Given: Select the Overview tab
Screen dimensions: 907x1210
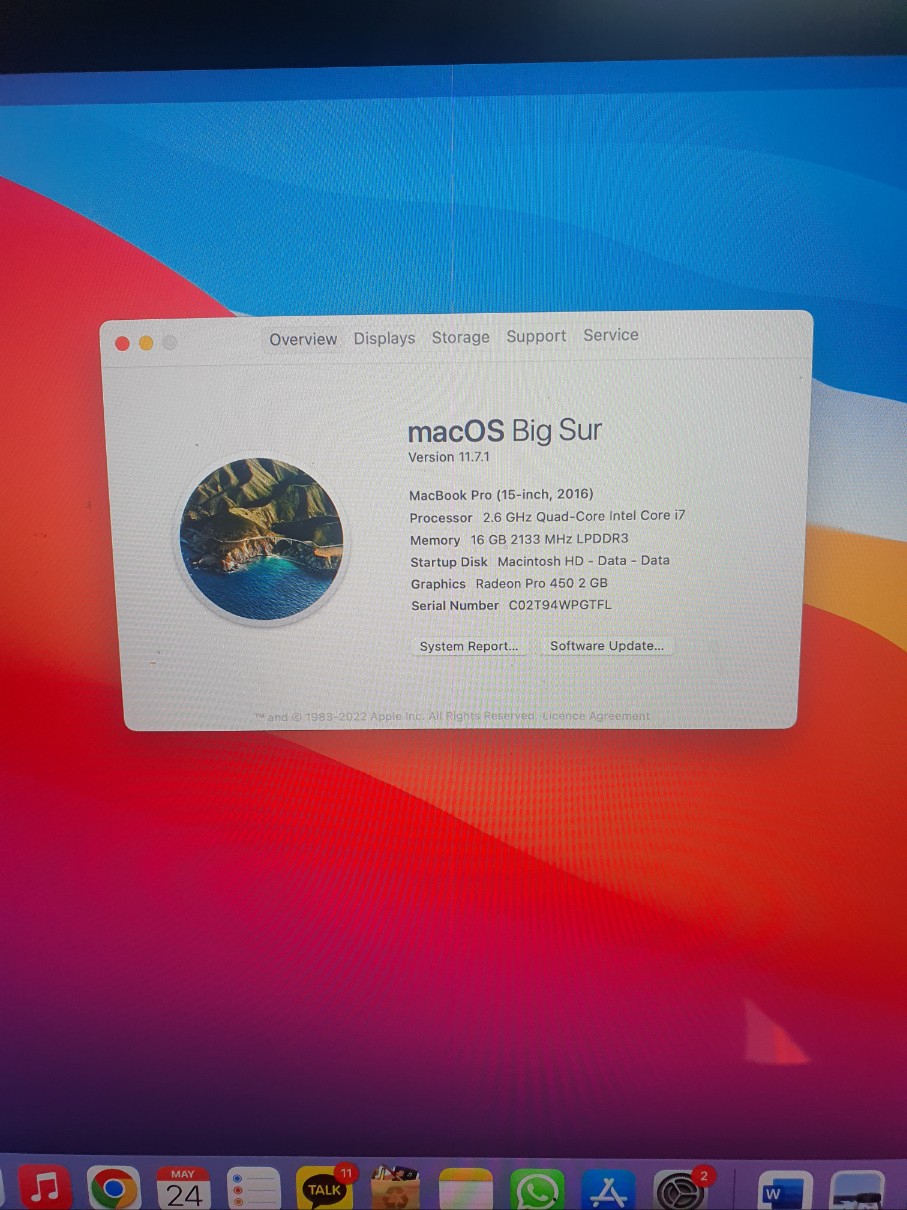Looking at the screenshot, I should coord(303,339).
